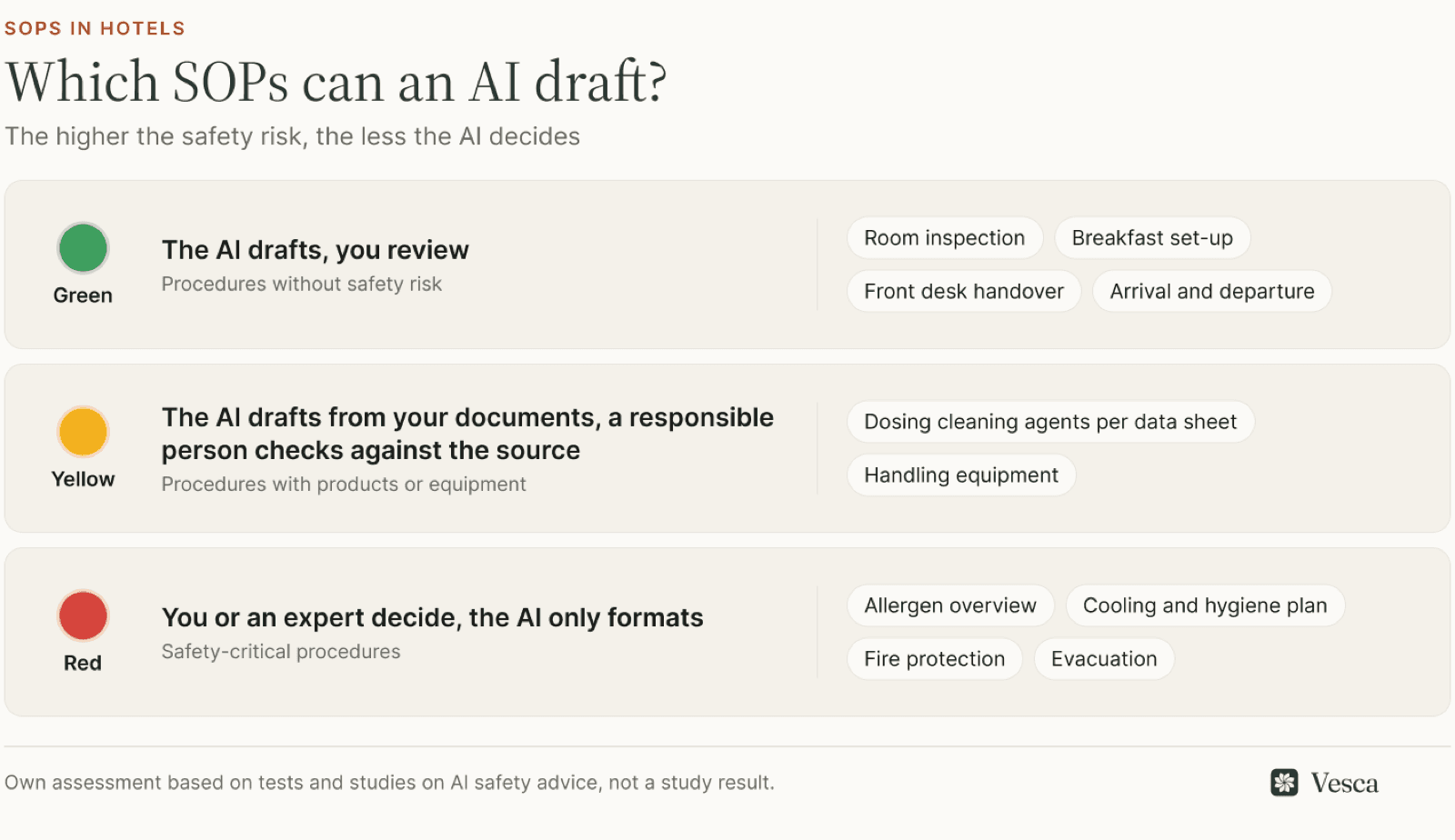Screen dimensions: 1455x840
Task: Click the 'Own assessment' footnote text
Action: pos(389,783)
